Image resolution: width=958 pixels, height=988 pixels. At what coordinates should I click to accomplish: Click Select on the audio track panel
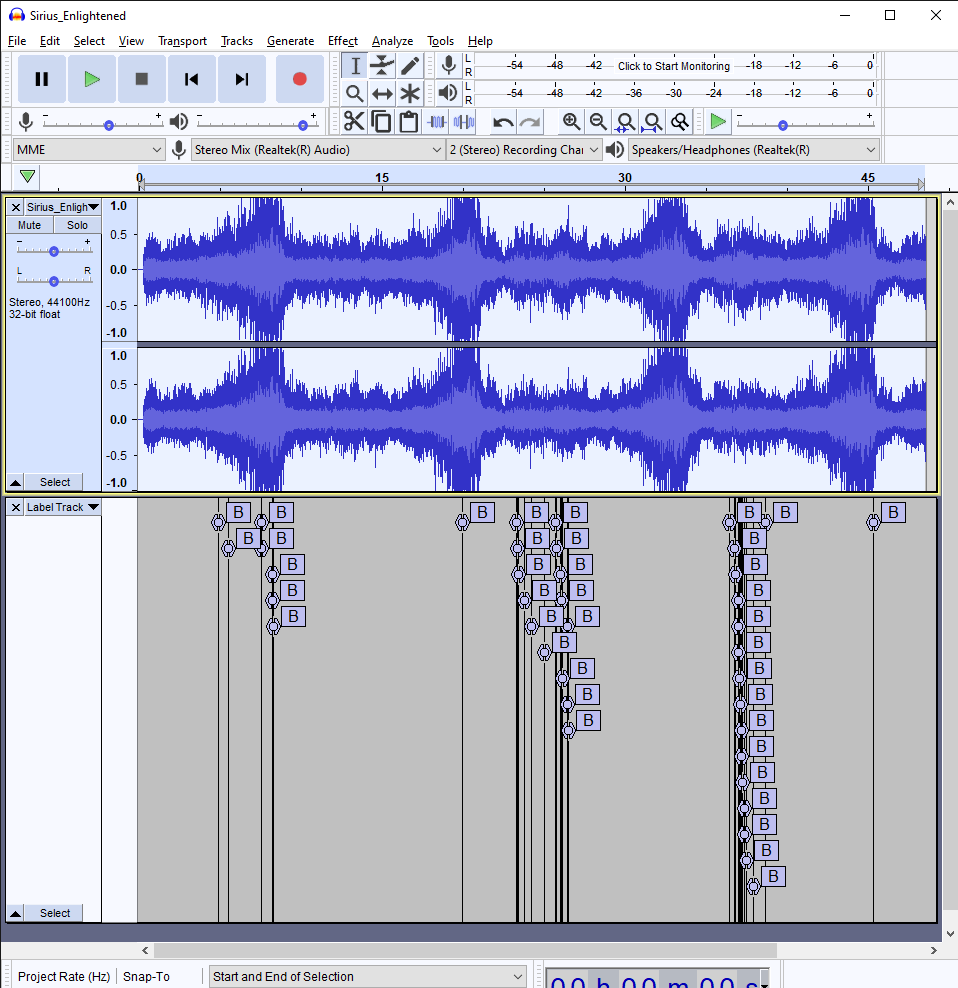pos(55,483)
